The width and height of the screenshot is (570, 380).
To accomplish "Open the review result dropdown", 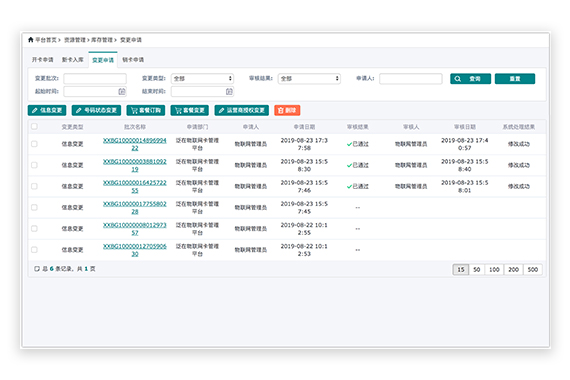I will (x=309, y=79).
